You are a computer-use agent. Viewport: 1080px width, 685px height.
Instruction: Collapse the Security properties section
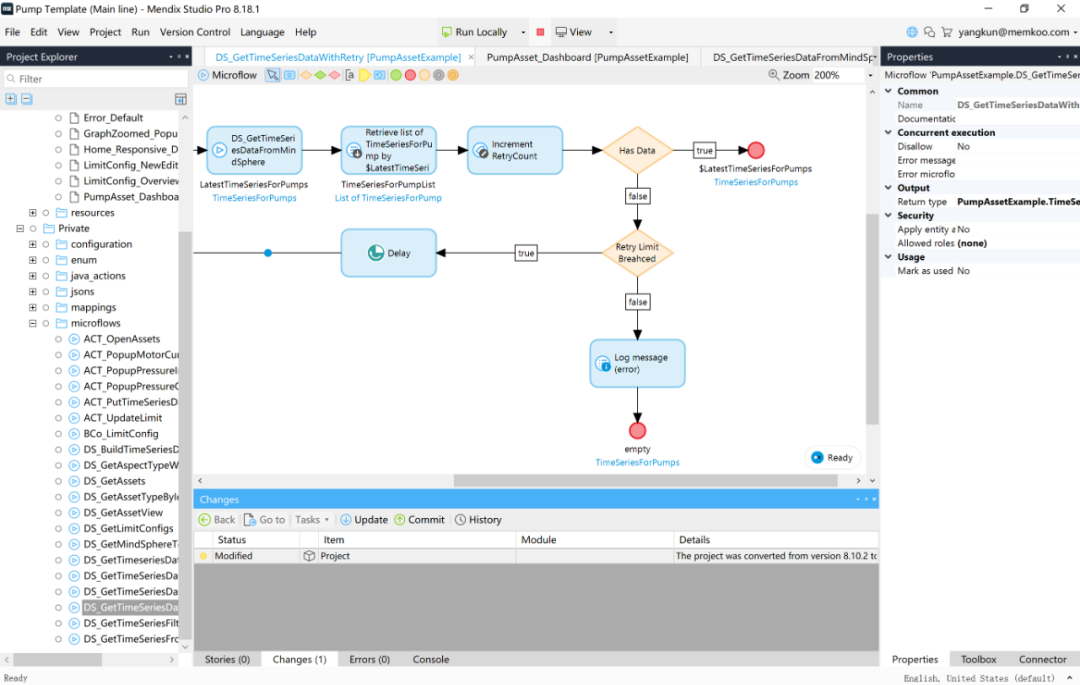click(889, 215)
